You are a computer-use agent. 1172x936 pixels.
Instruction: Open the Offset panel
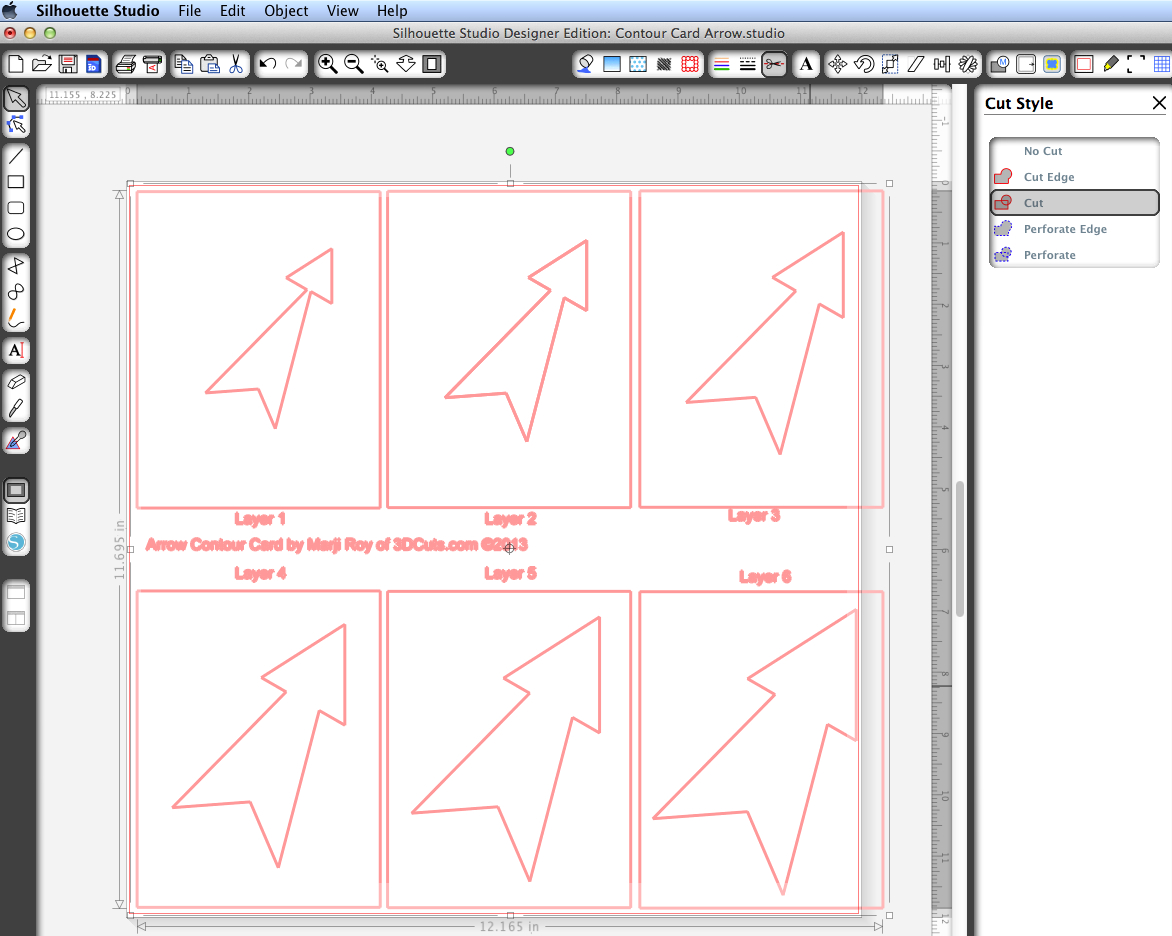[x=1052, y=64]
